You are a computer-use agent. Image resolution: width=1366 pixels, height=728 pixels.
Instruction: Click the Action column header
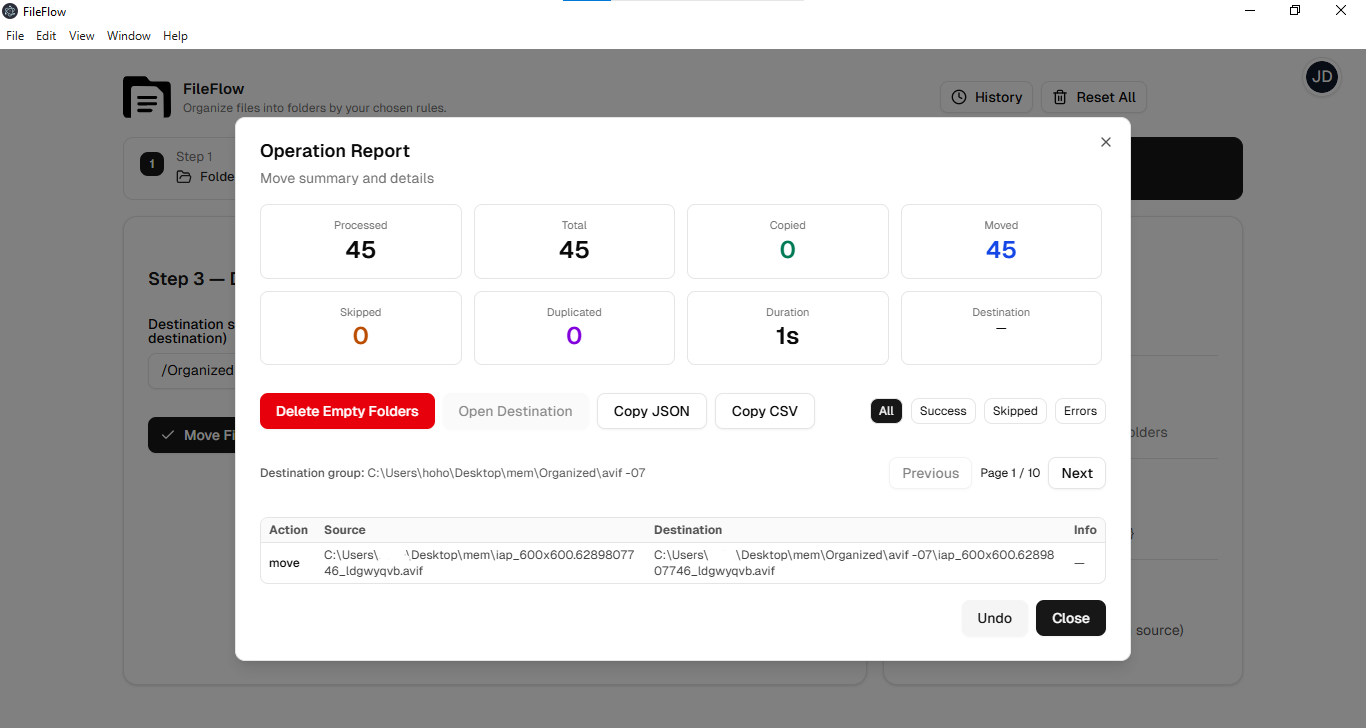click(x=288, y=530)
